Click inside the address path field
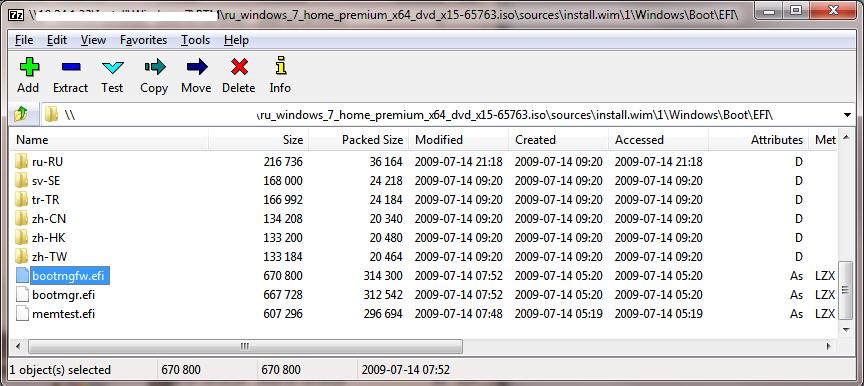This screenshot has height=386, width=864. tap(441, 115)
